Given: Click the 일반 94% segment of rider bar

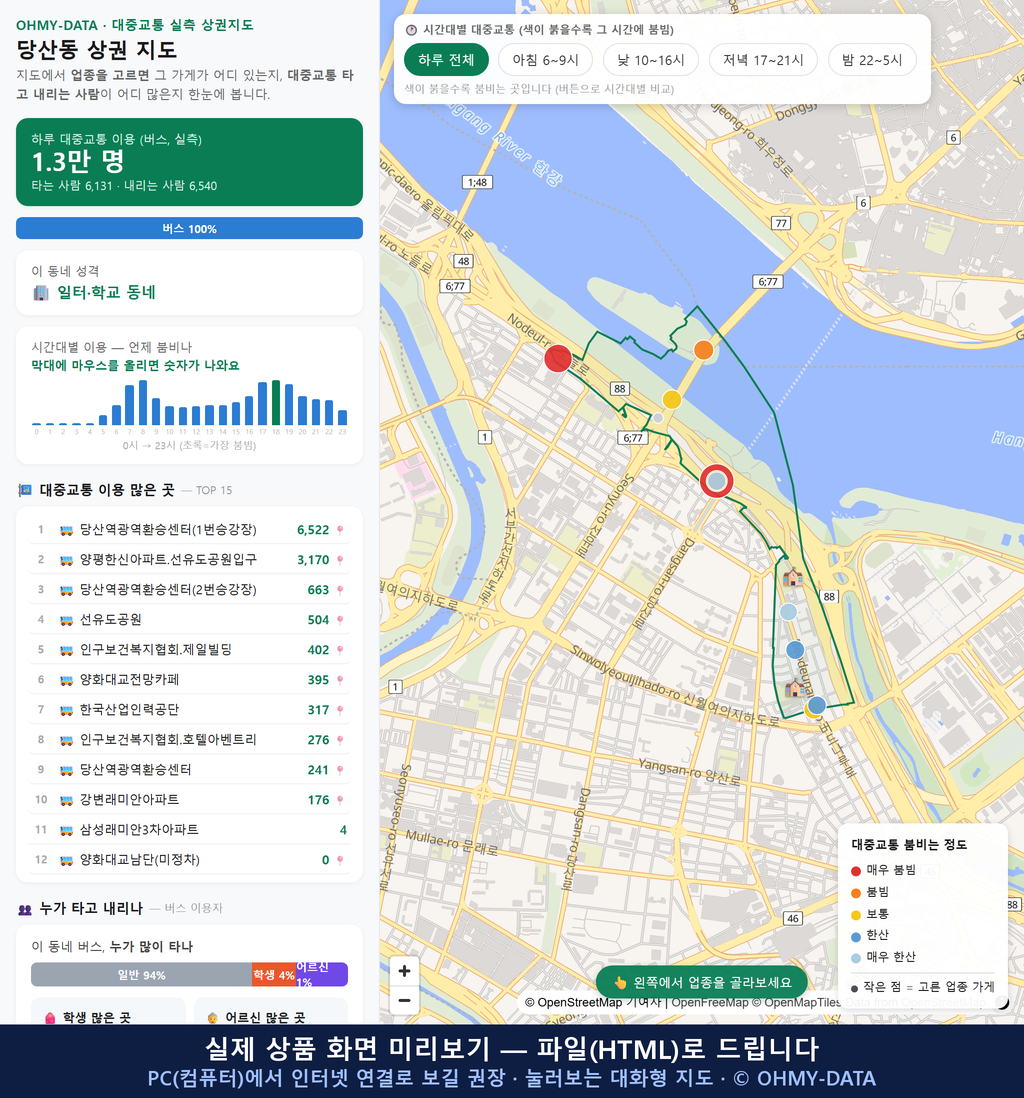Looking at the screenshot, I should pyautogui.click(x=141, y=975).
